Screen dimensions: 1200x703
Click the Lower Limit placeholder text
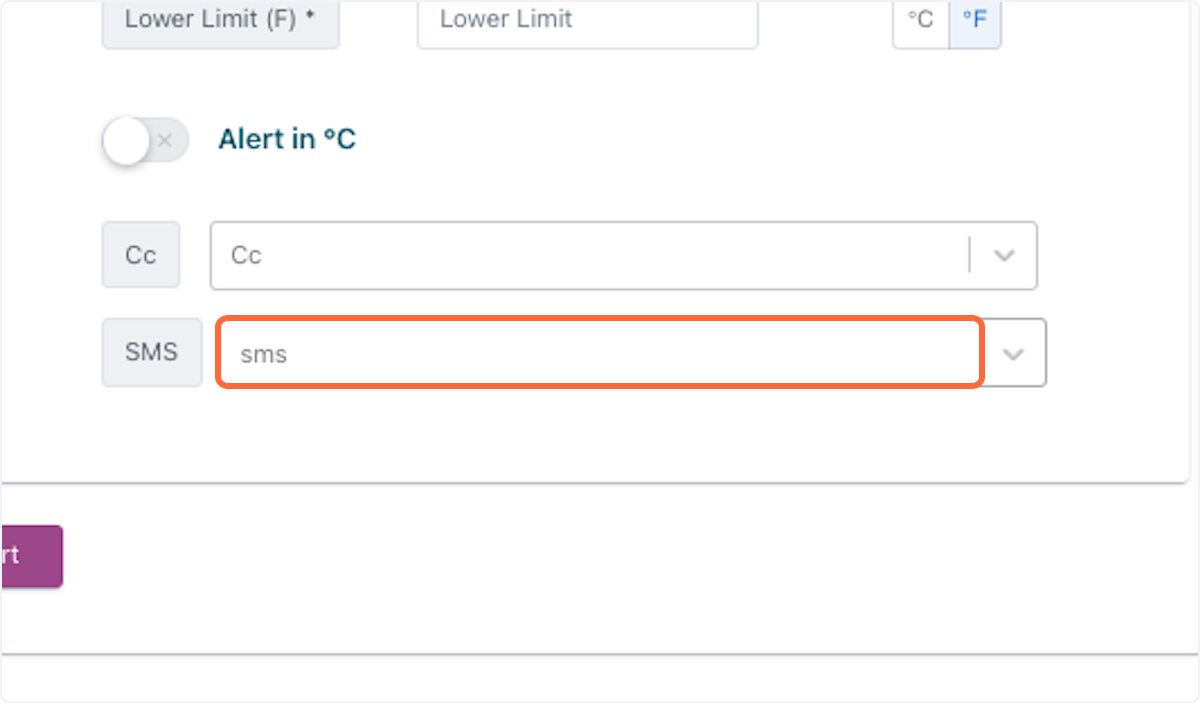tap(506, 19)
